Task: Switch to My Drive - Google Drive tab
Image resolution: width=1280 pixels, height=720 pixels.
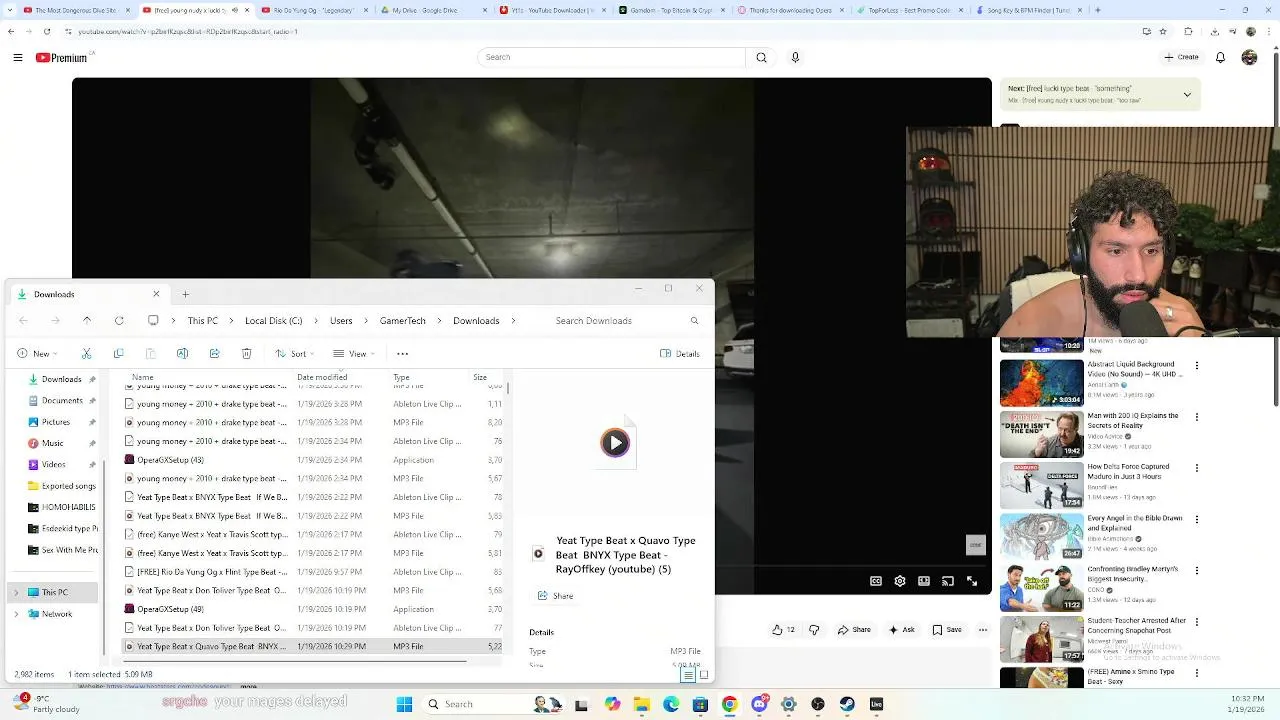Action: coord(432,10)
